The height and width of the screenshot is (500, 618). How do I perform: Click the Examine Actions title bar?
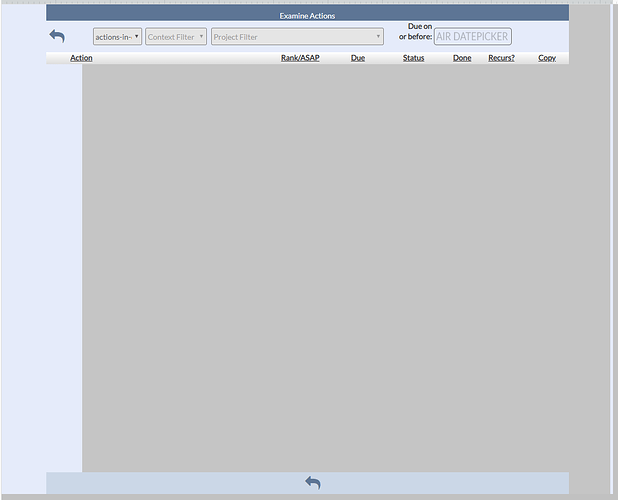(x=307, y=13)
